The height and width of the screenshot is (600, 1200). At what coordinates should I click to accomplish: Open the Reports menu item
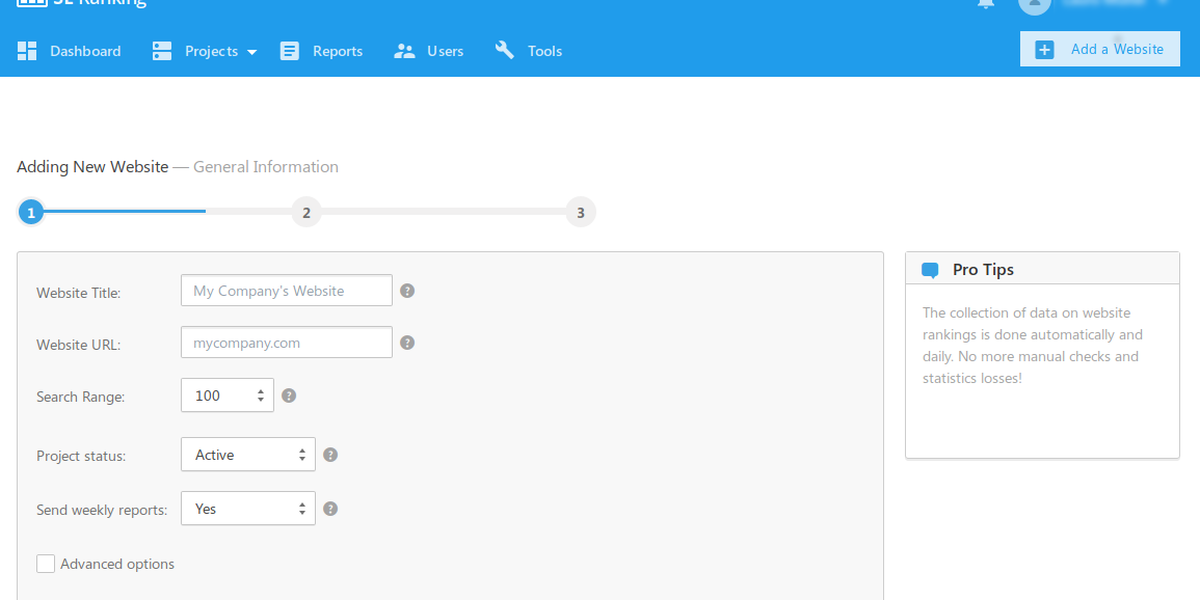pyautogui.click(x=321, y=51)
